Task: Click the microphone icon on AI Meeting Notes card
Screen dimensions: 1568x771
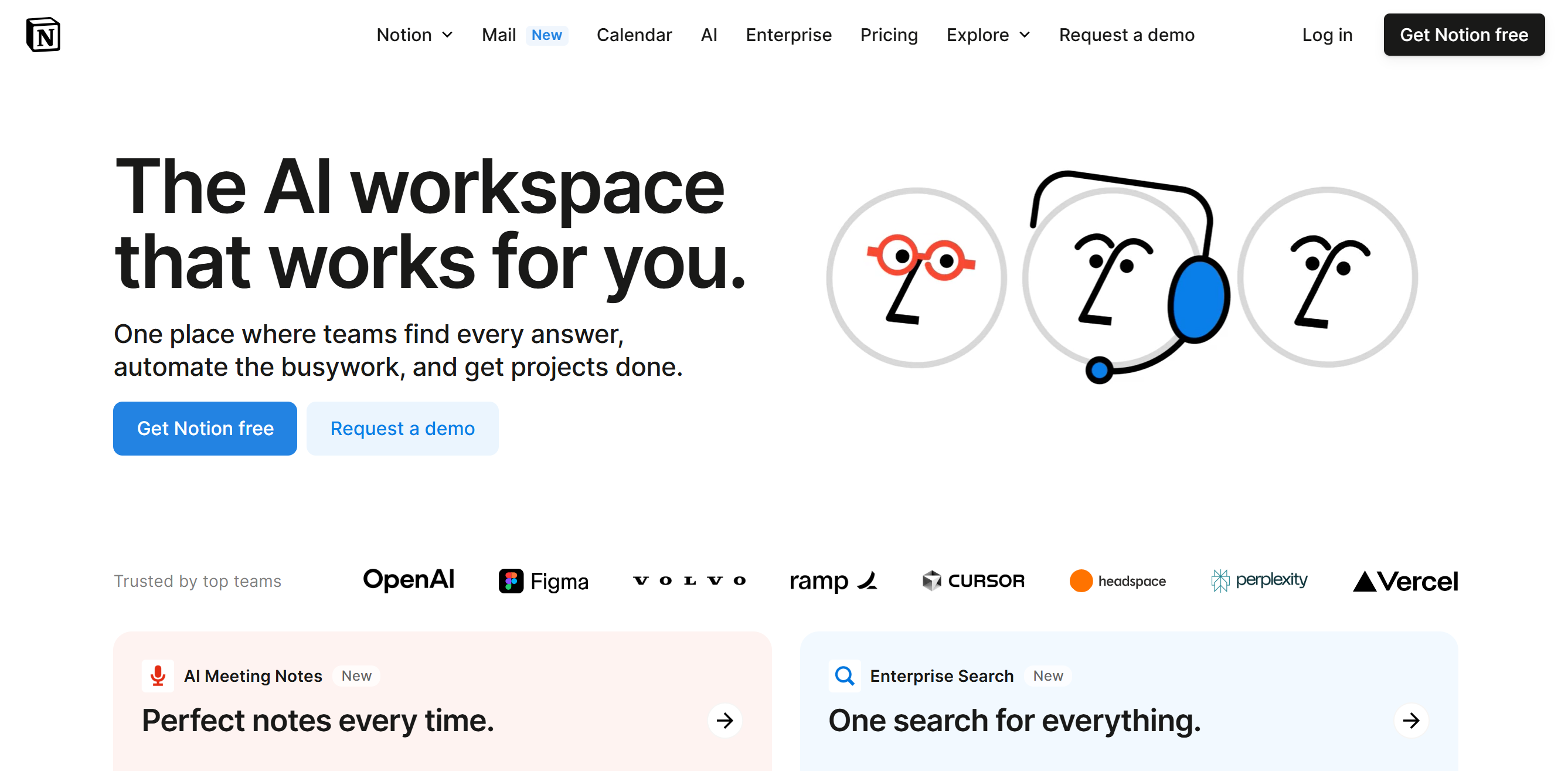Action: pos(158,675)
